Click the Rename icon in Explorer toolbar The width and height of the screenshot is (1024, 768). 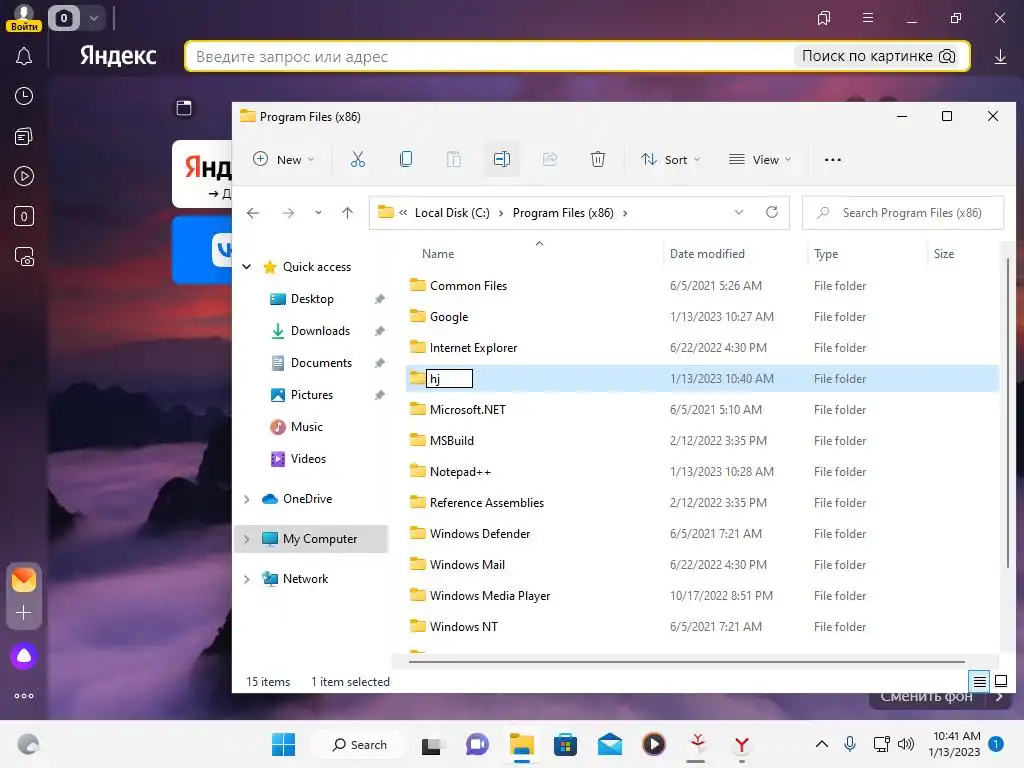coord(502,159)
